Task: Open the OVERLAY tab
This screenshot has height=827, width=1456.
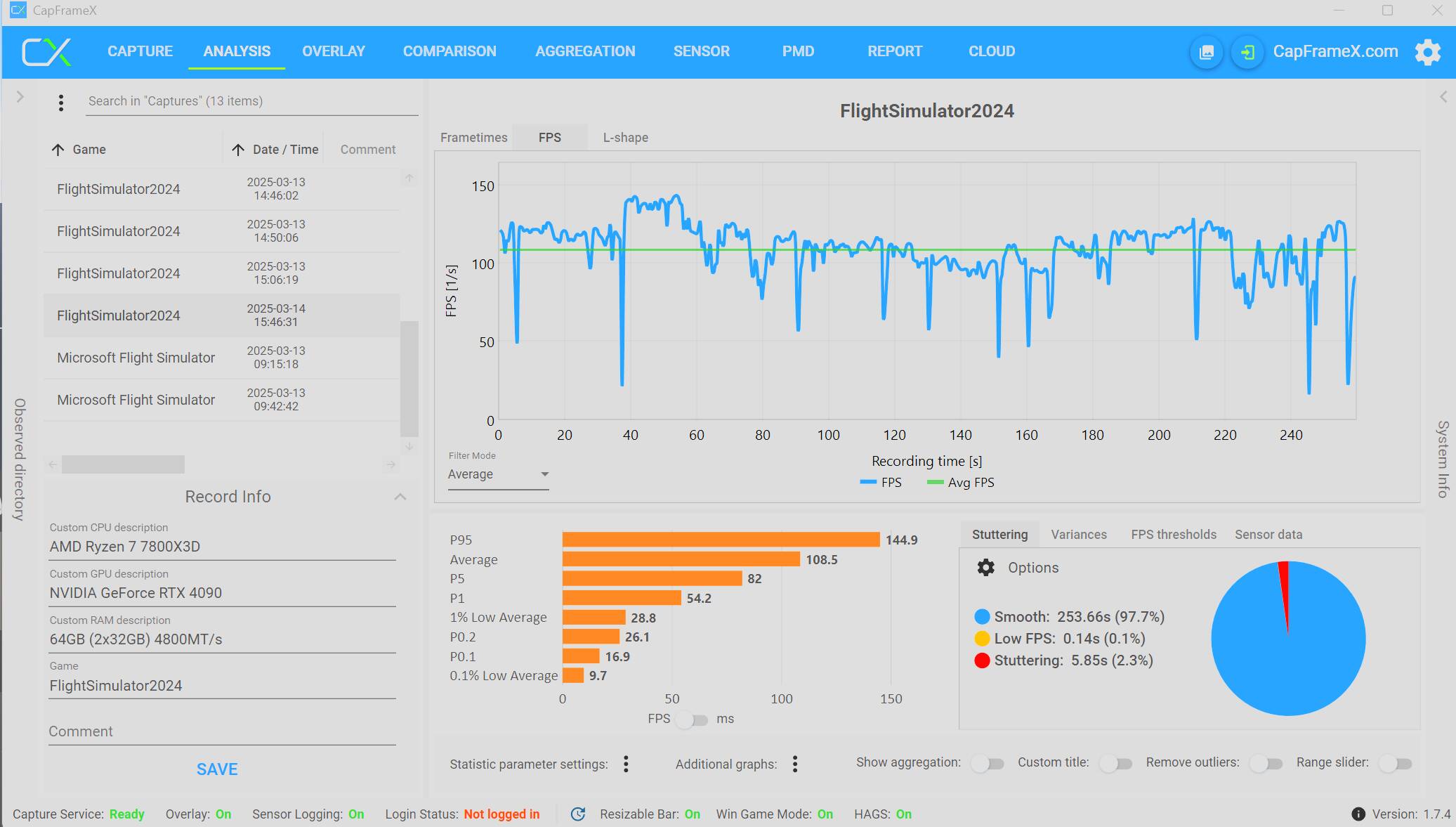Action: coord(334,51)
